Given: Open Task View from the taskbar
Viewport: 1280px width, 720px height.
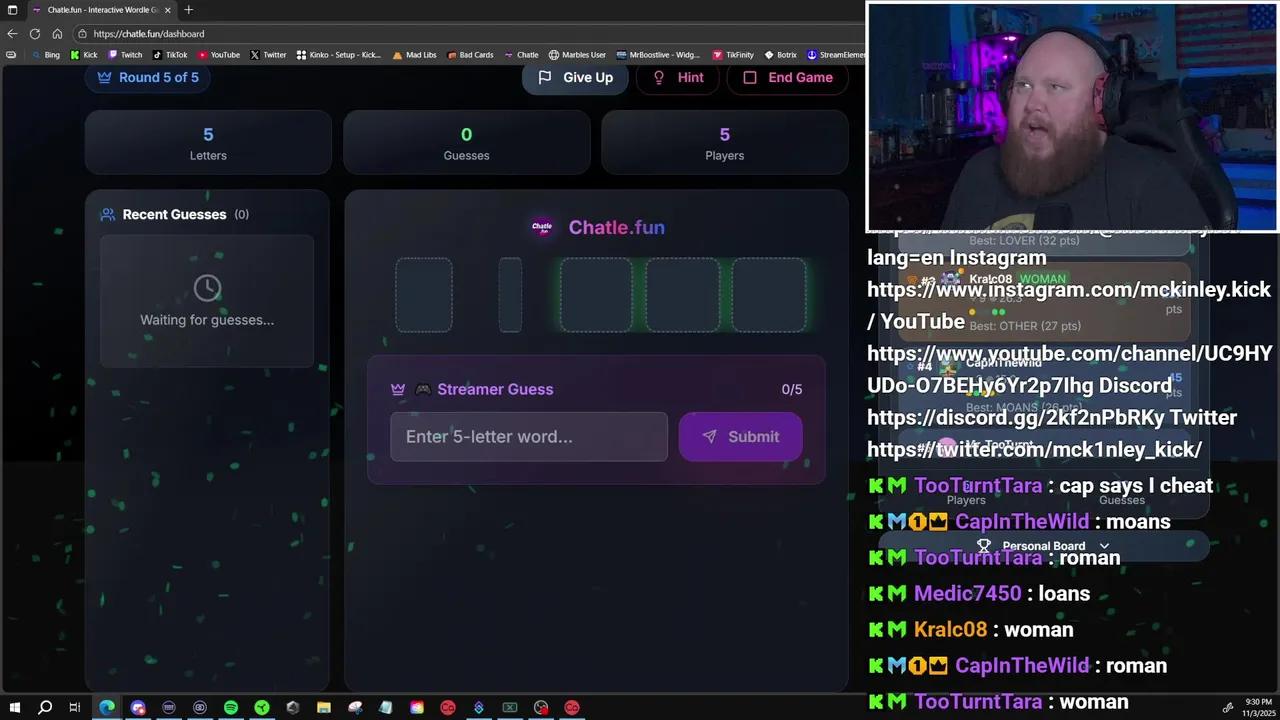Looking at the screenshot, I should [75, 707].
